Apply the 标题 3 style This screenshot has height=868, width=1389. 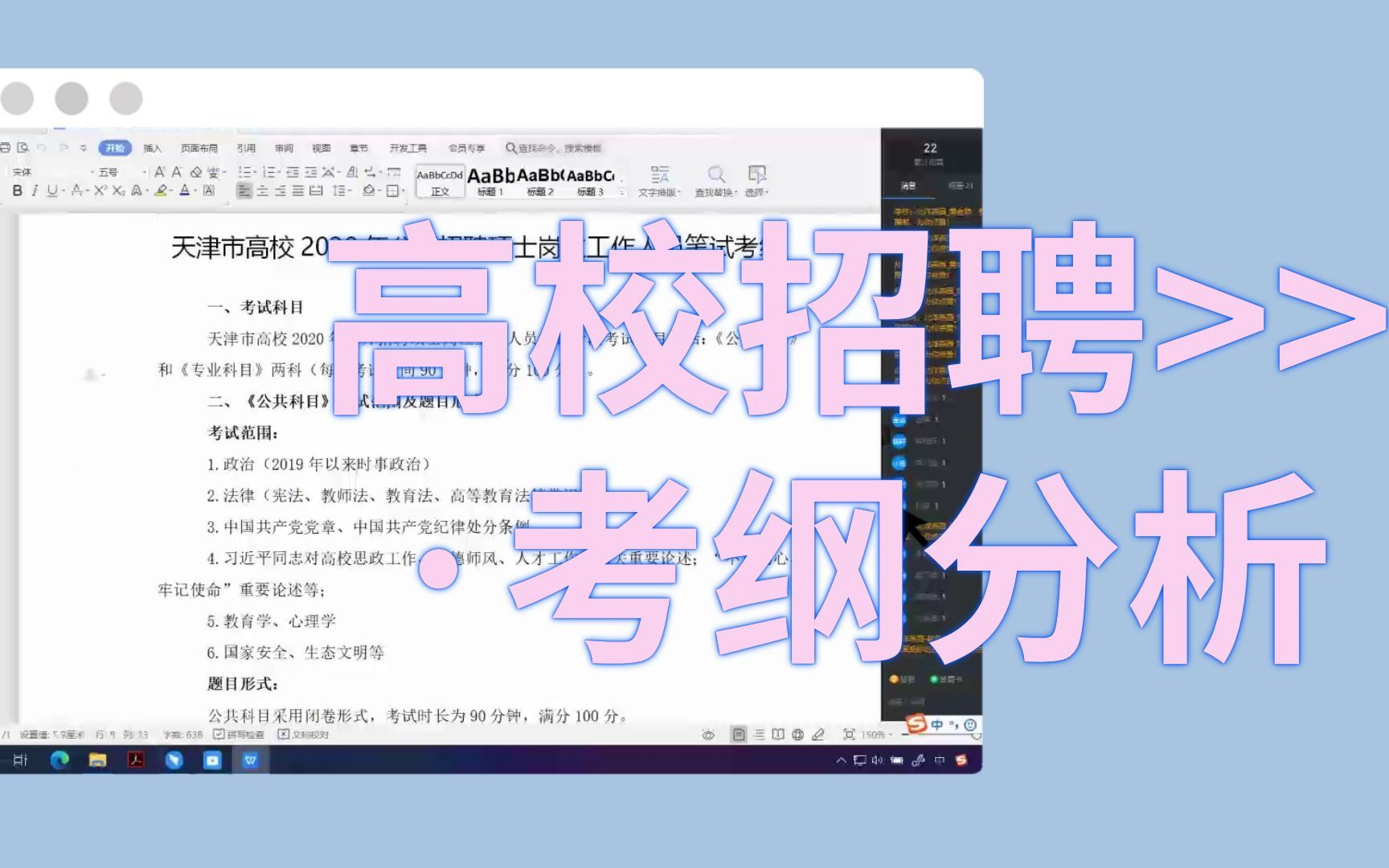pyautogui.click(x=590, y=182)
